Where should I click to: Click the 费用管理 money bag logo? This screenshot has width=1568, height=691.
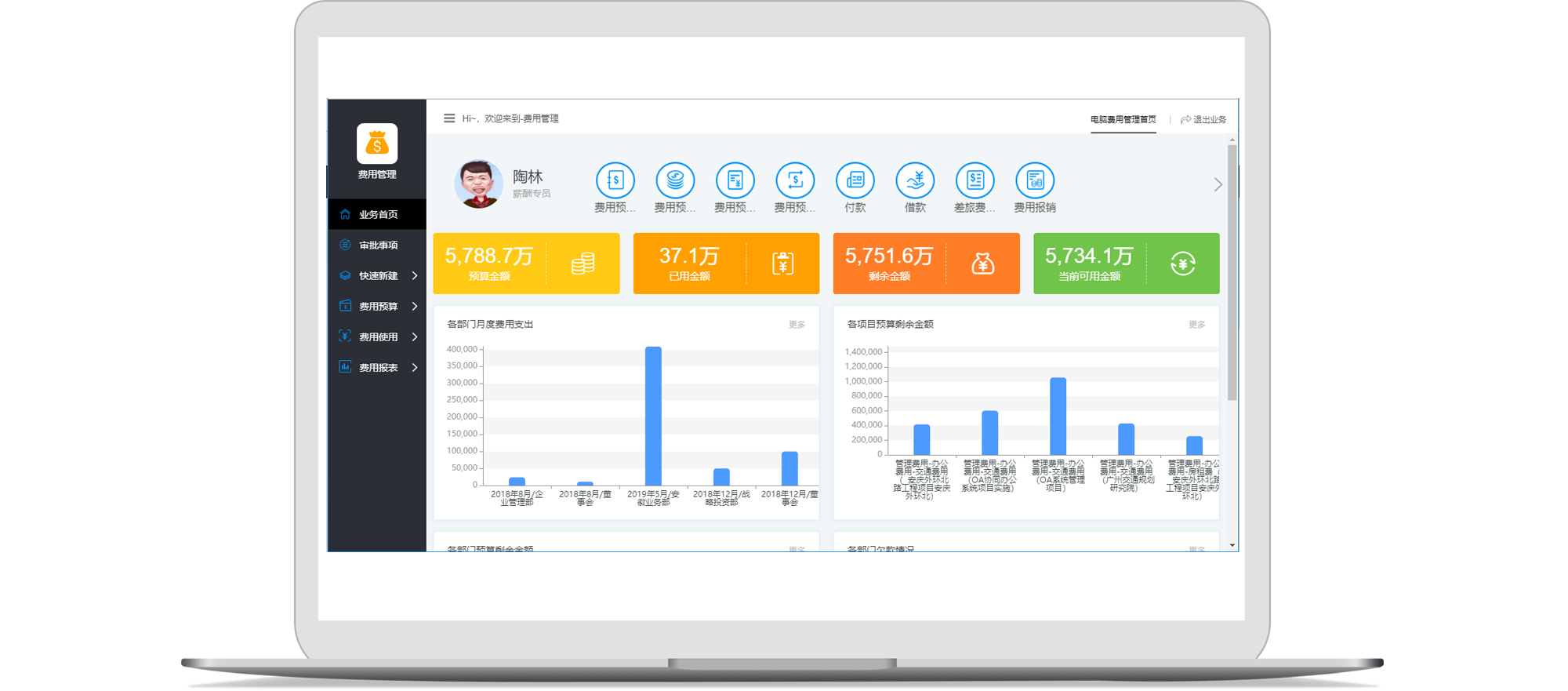pyautogui.click(x=377, y=144)
